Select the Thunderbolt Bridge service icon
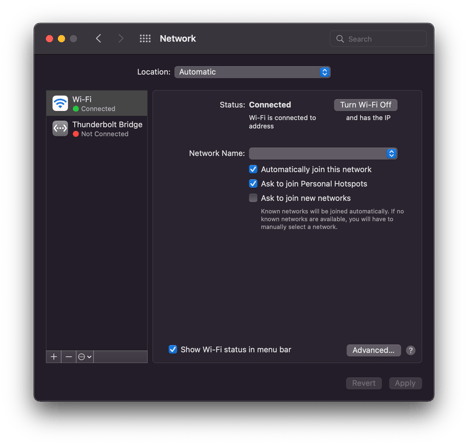 pyautogui.click(x=60, y=128)
